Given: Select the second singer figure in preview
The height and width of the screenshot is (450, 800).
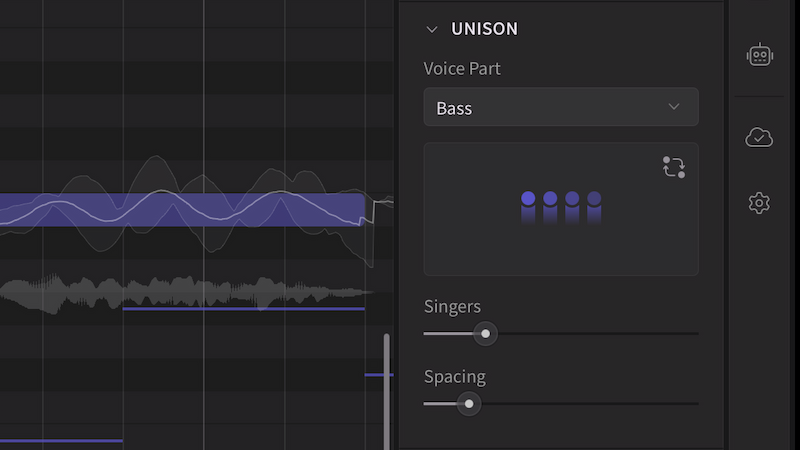Looking at the screenshot, I should pos(550,206).
